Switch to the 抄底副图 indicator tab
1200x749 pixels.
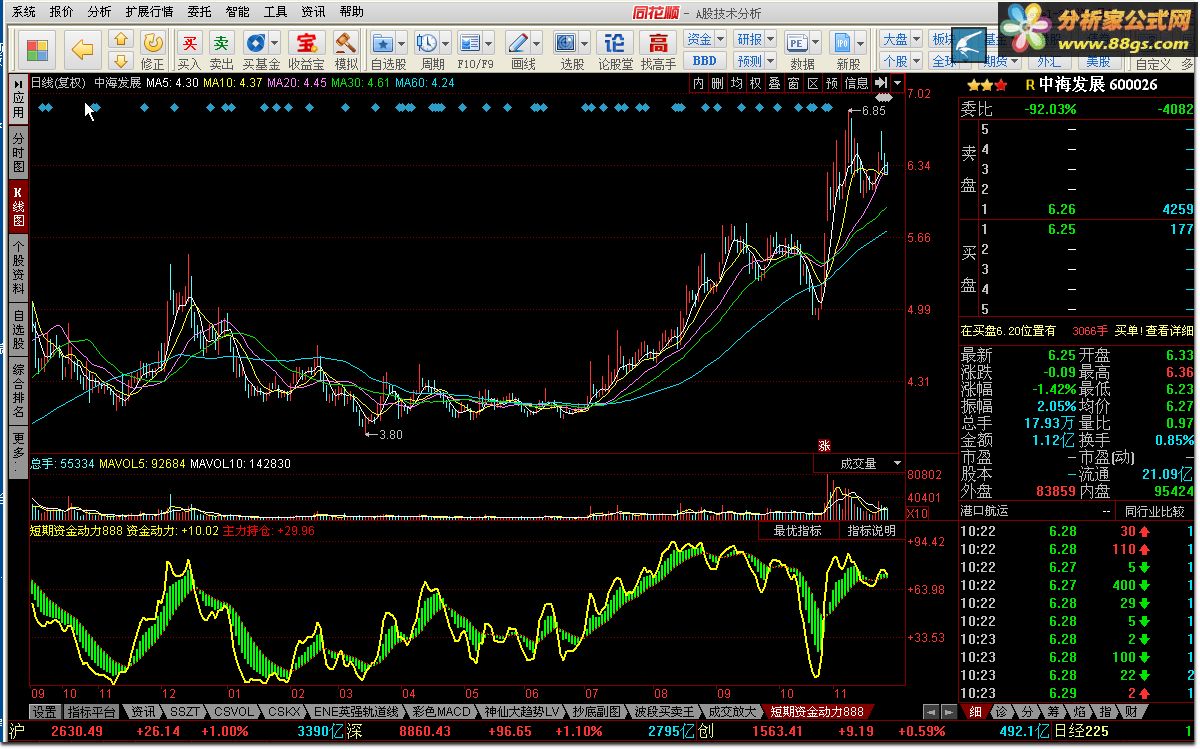tap(597, 712)
